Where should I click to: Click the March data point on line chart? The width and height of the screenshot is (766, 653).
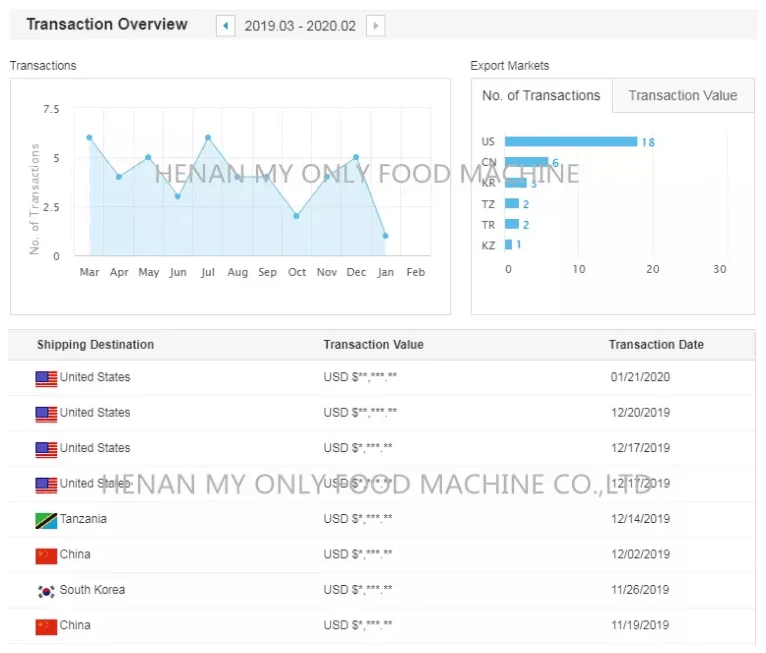89,138
